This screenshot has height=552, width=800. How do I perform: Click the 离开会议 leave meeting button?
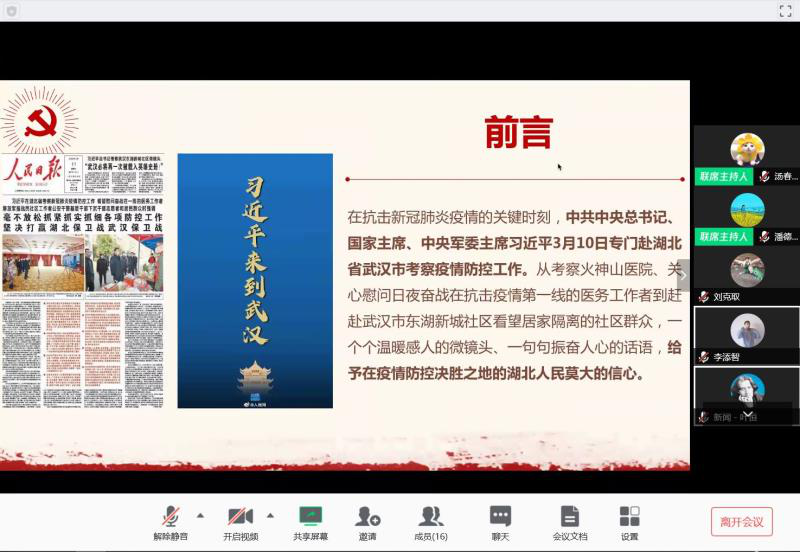[741, 521]
